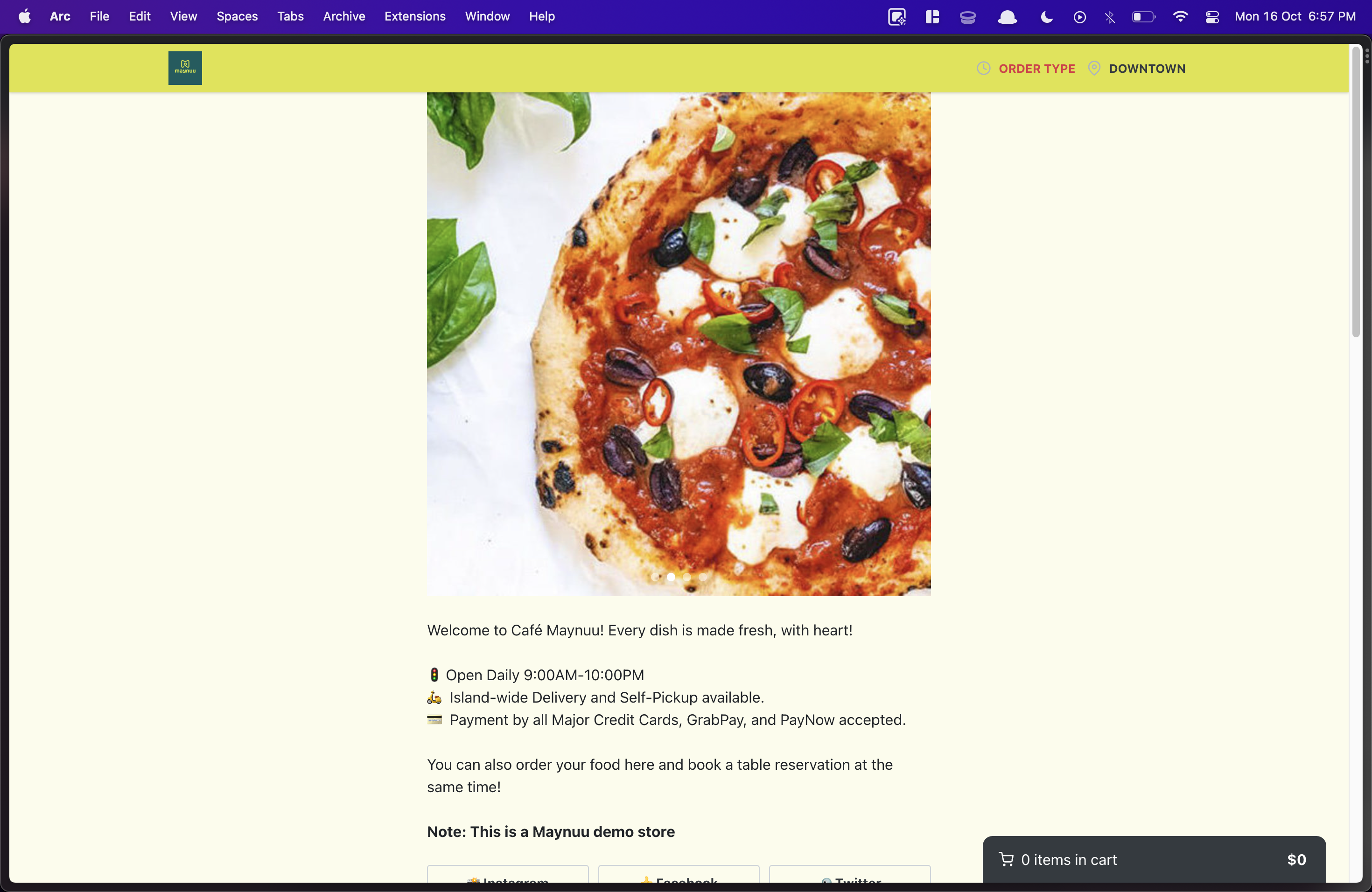Open the Extensions menu
Screen dimensions: 1372x892
click(414, 16)
